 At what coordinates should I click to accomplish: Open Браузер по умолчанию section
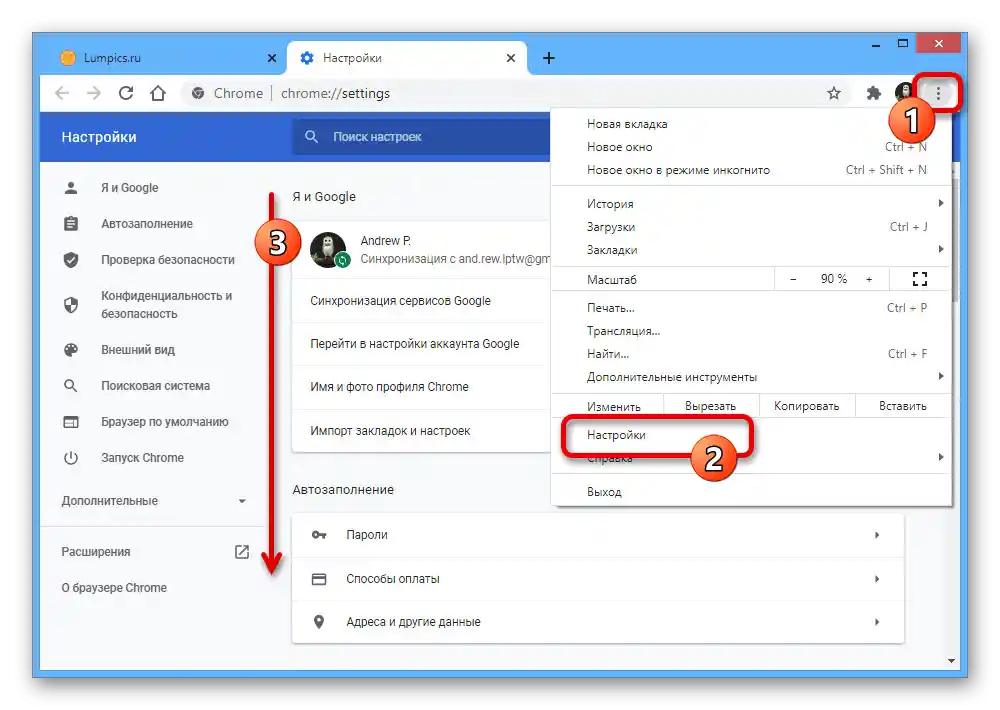(165, 422)
